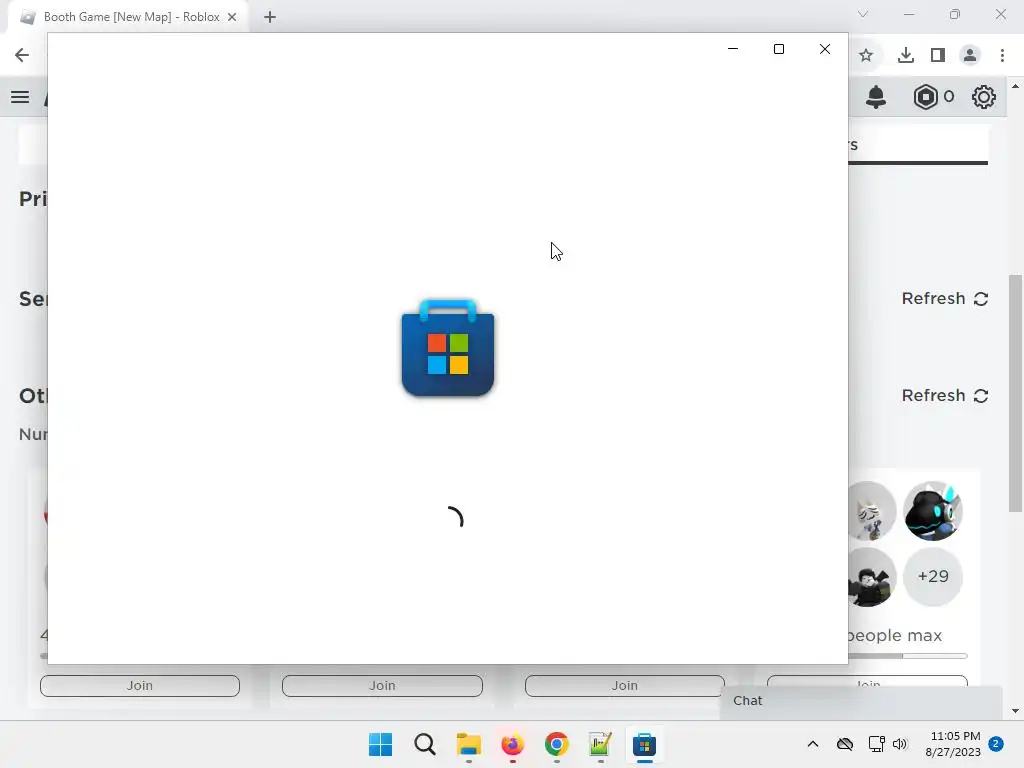
Task: Click the Microsoft Store logo
Action: click(448, 348)
